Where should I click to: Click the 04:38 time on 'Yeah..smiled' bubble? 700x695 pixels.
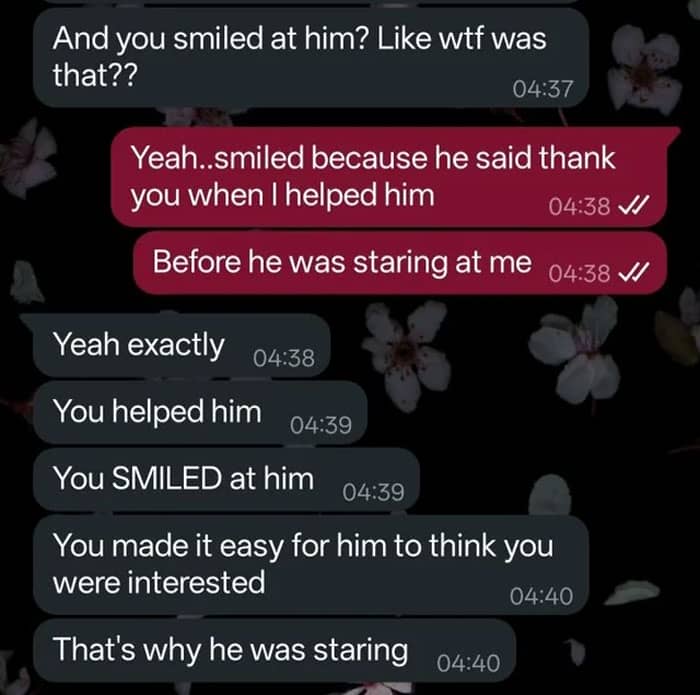(579, 206)
